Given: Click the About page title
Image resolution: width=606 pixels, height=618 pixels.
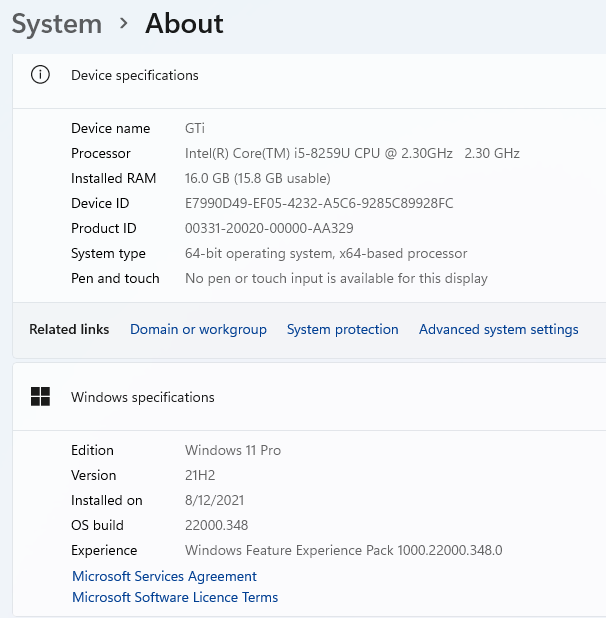Looking at the screenshot, I should pos(184,23).
